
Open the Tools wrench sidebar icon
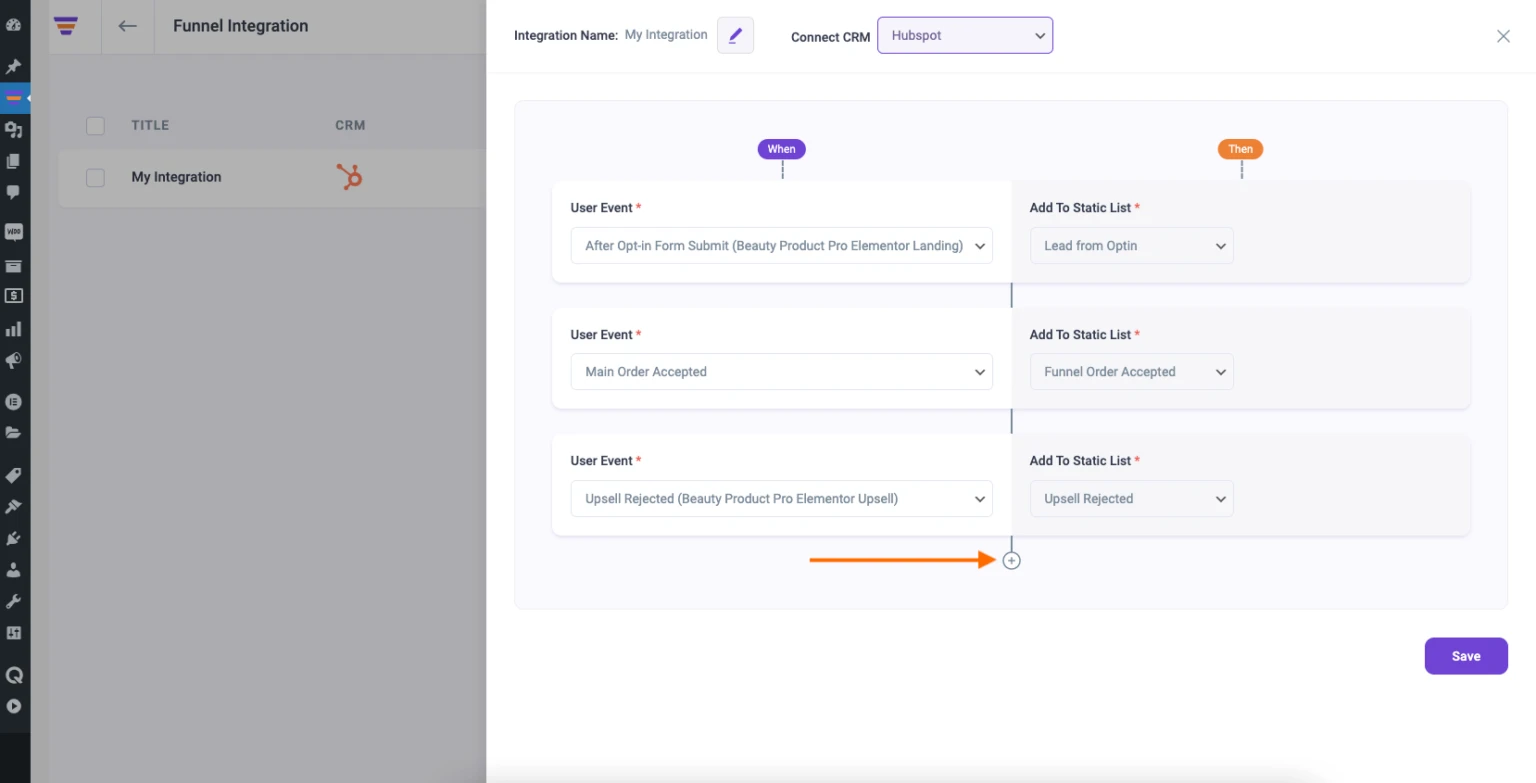pyautogui.click(x=14, y=602)
